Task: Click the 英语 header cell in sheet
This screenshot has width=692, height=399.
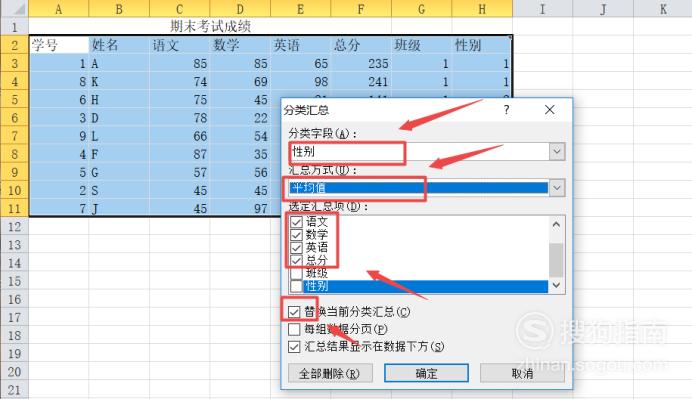Action: pyautogui.click(x=301, y=45)
